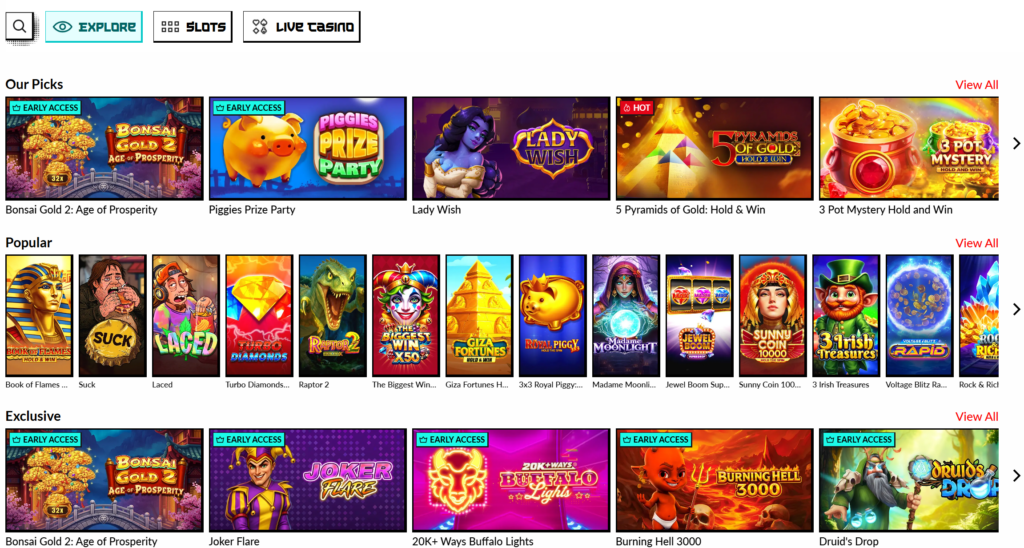Open the Laced game in Popular

coord(186,315)
